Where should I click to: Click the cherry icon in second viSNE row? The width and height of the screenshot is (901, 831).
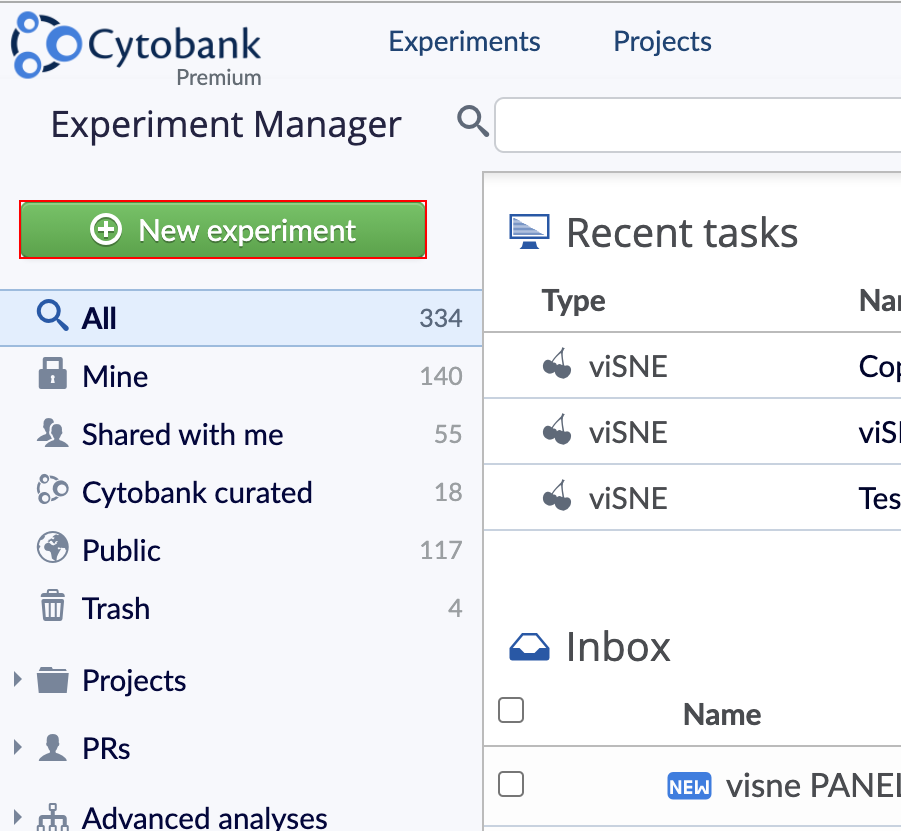[557, 429]
